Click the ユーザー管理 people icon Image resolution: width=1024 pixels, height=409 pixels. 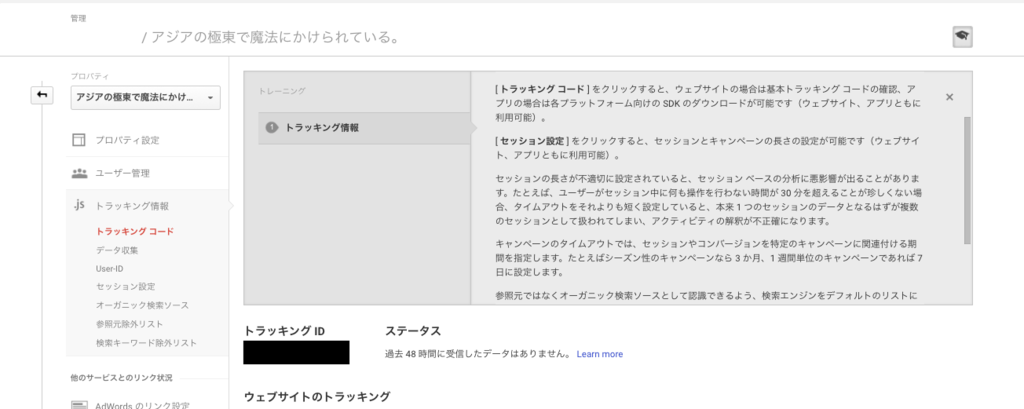(79, 173)
